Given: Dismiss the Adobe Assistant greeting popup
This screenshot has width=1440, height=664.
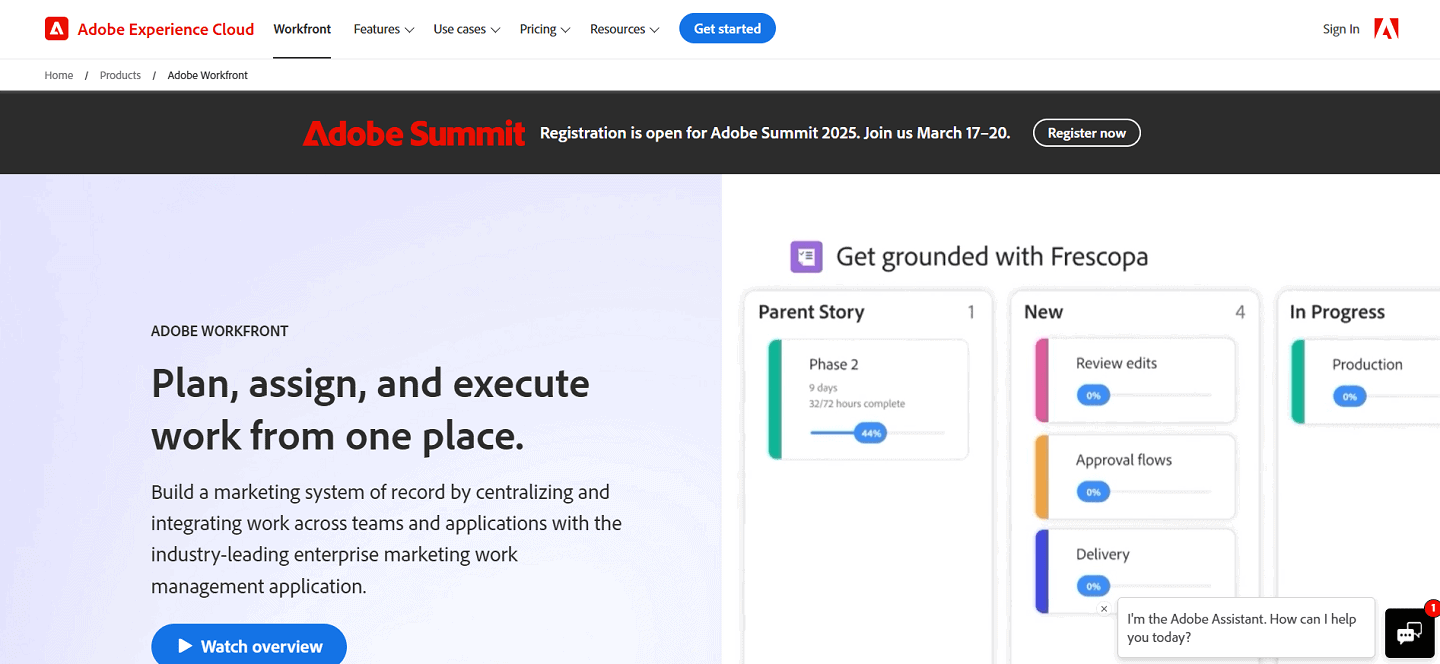Looking at the screenshot, I should (1104, 608).
